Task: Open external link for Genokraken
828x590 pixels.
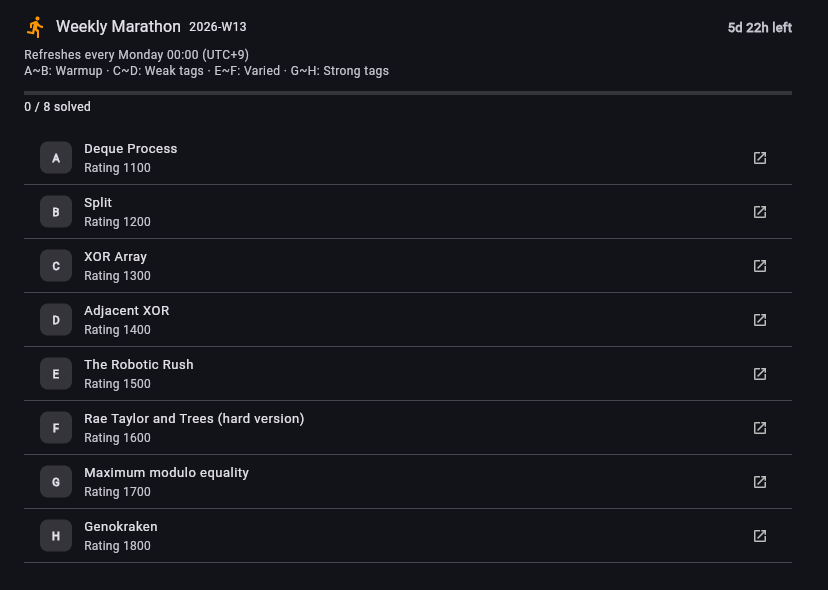Action: [760, 536]
